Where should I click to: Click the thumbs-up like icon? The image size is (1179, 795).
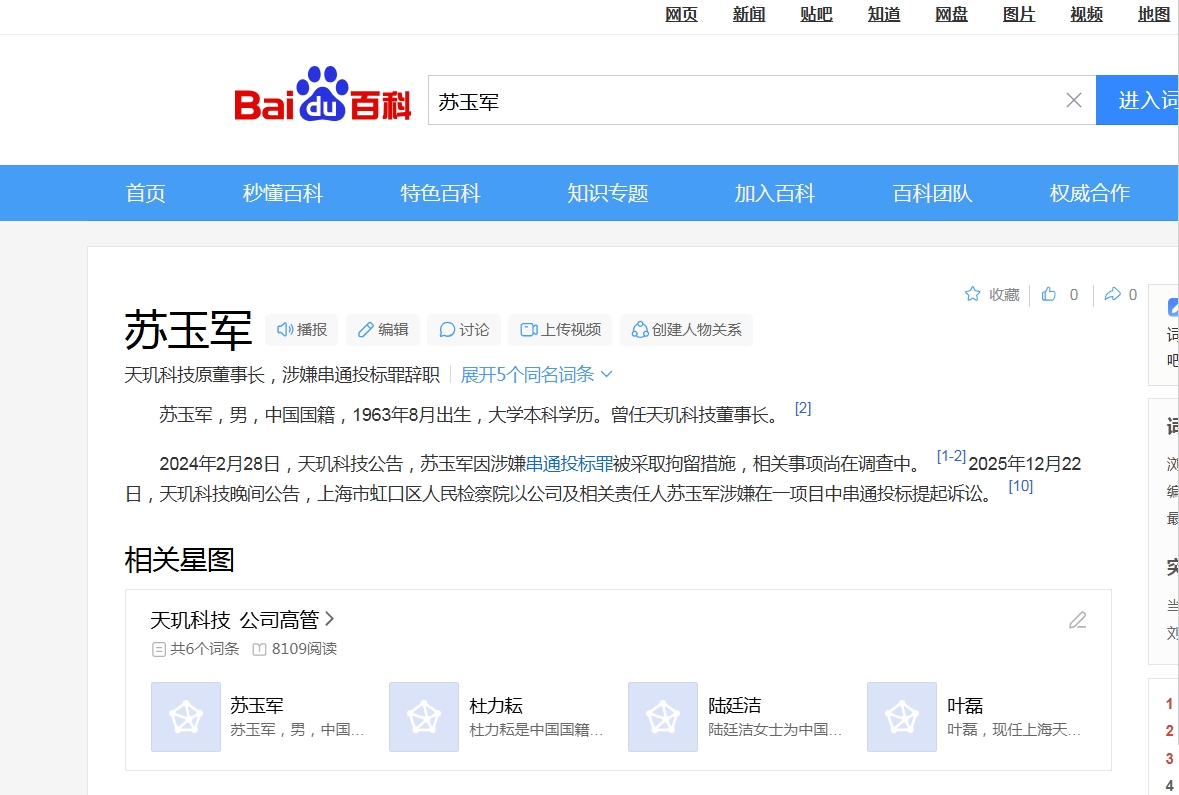point(1049,294)
